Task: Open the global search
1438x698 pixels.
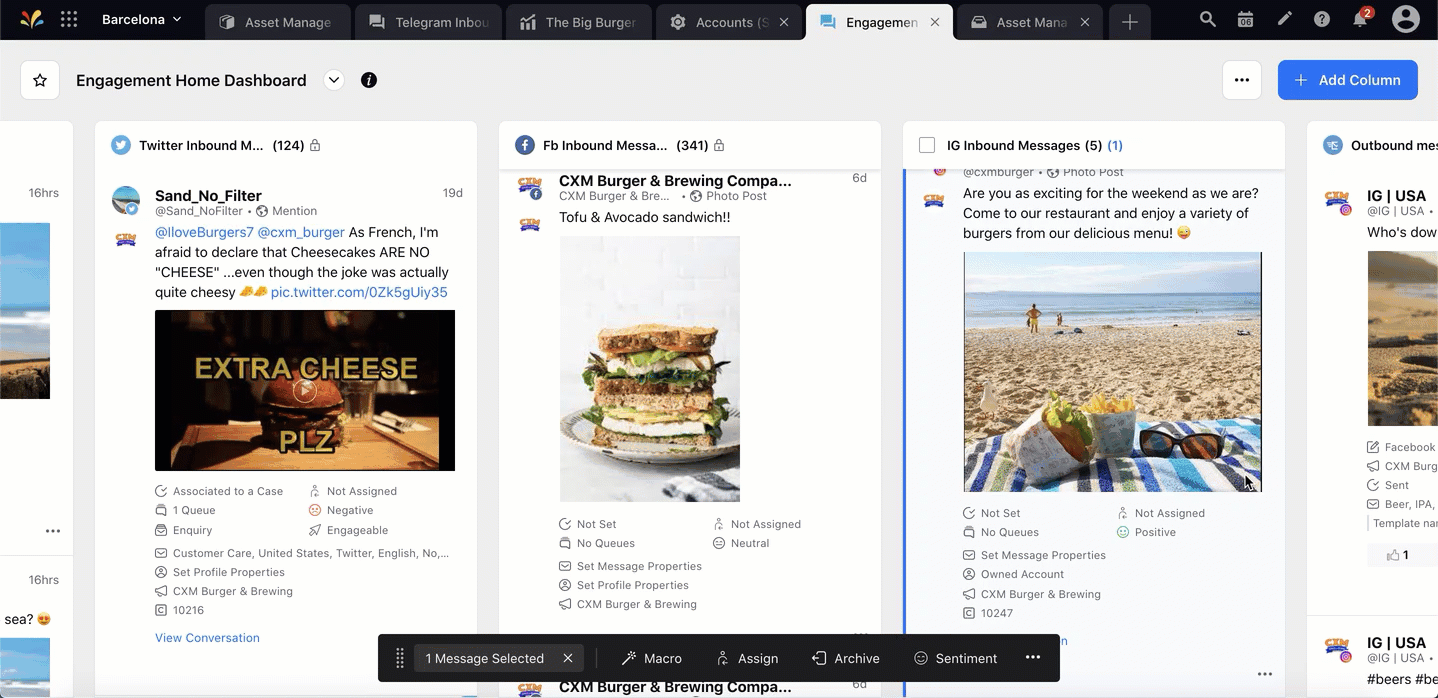Action: [1207, 19]
